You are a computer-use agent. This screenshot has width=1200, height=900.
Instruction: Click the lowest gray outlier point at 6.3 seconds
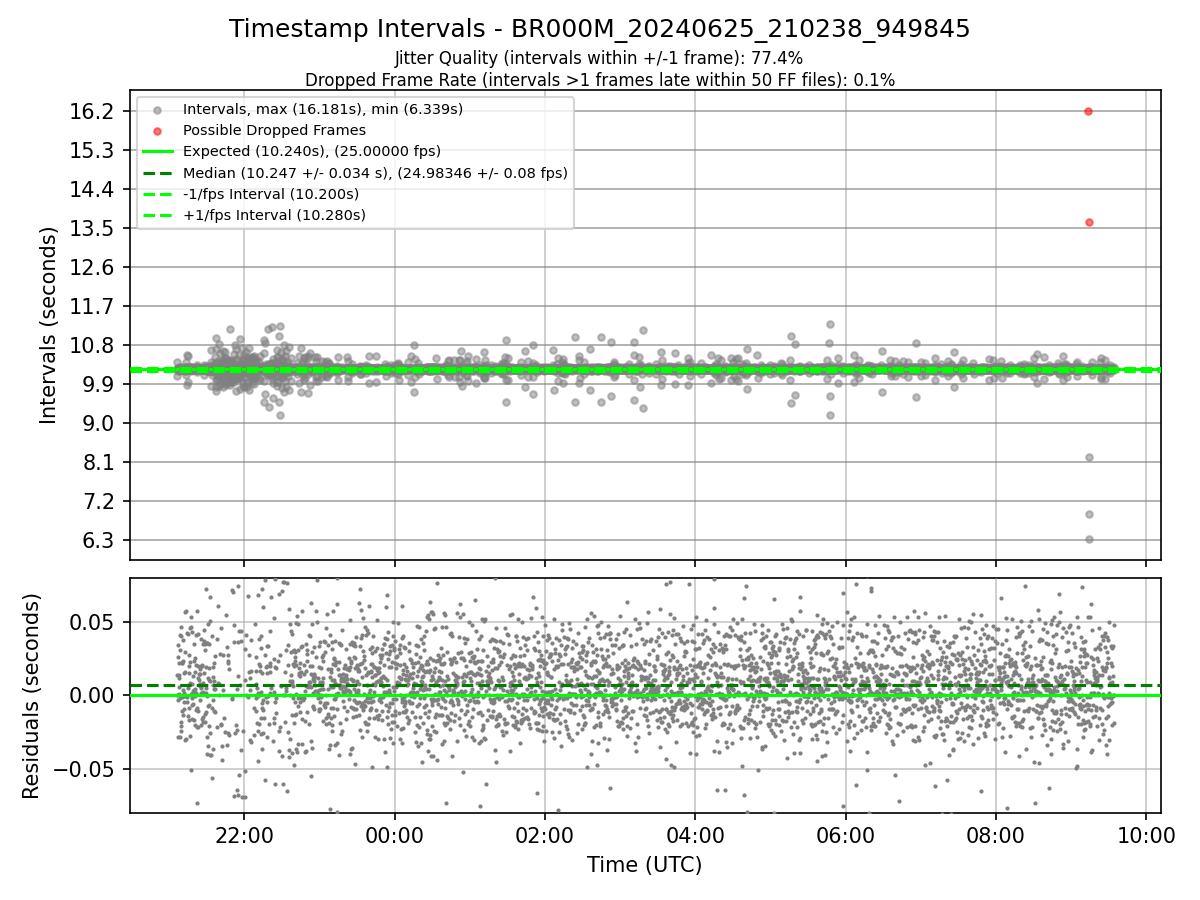tap(1089, 539)
